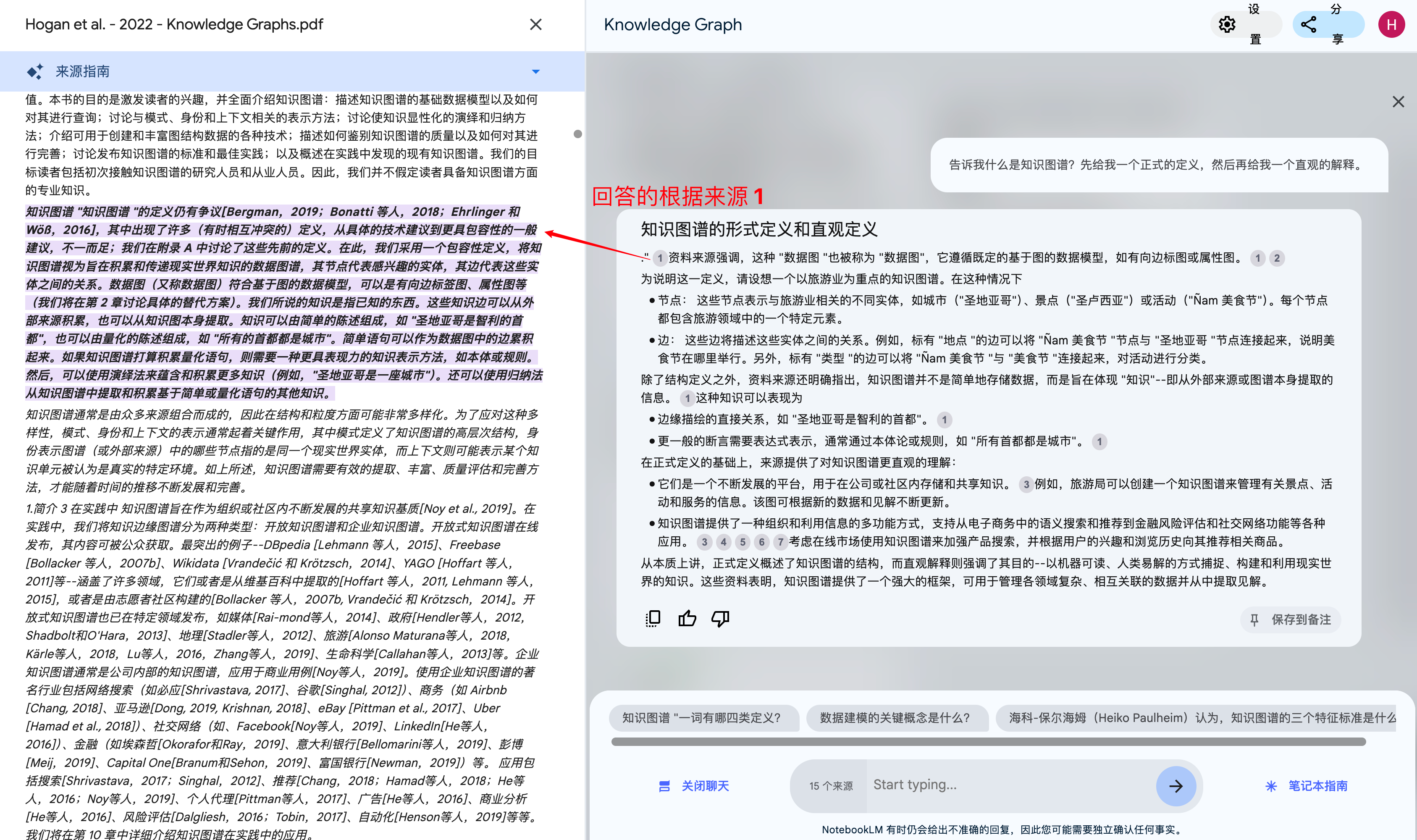Open citation 5 in the answer

pyautogui.click(x=743, y=542)
